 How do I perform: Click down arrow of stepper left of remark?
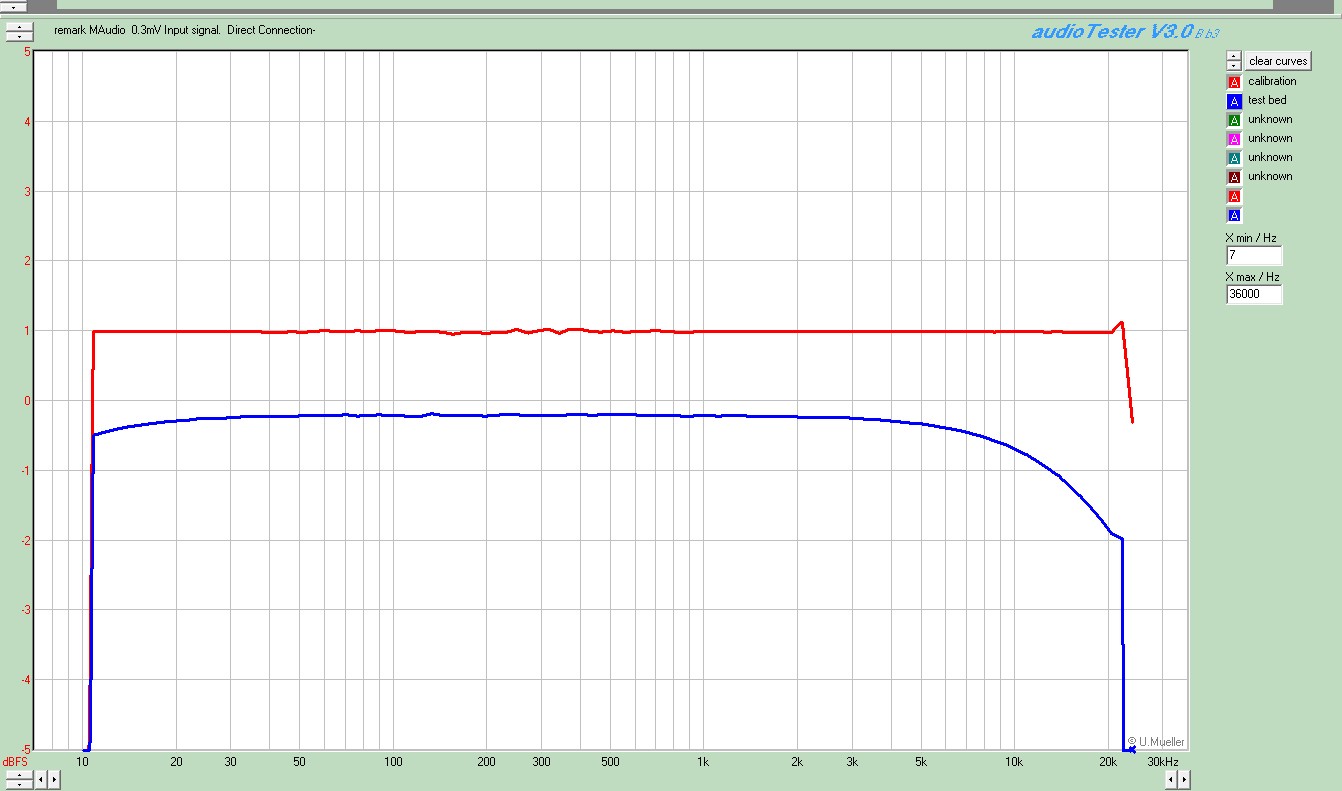19,36
